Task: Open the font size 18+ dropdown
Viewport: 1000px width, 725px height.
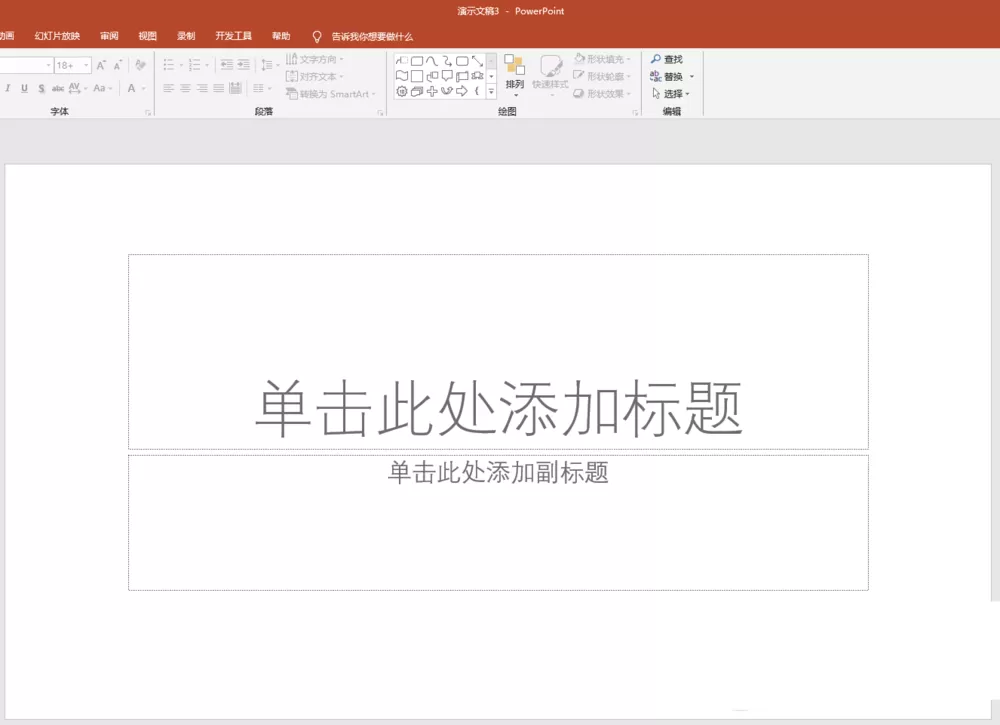Action: click(86, 65)
